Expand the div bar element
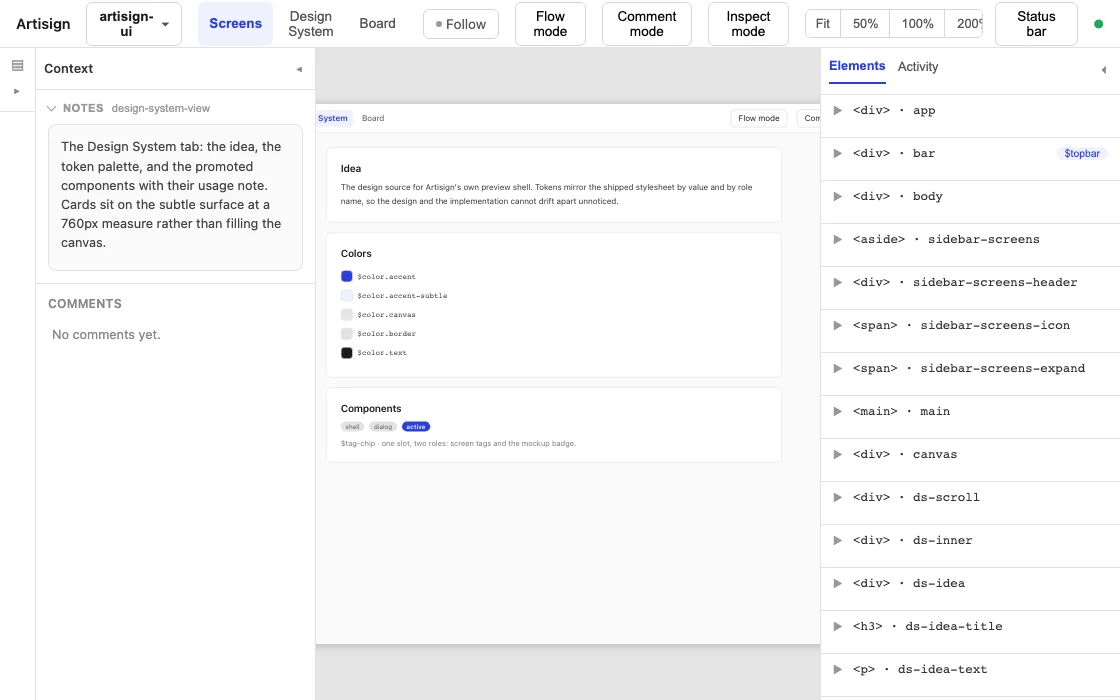The height and width of the screenshot is (700, 1120). [x=837, y=154]
